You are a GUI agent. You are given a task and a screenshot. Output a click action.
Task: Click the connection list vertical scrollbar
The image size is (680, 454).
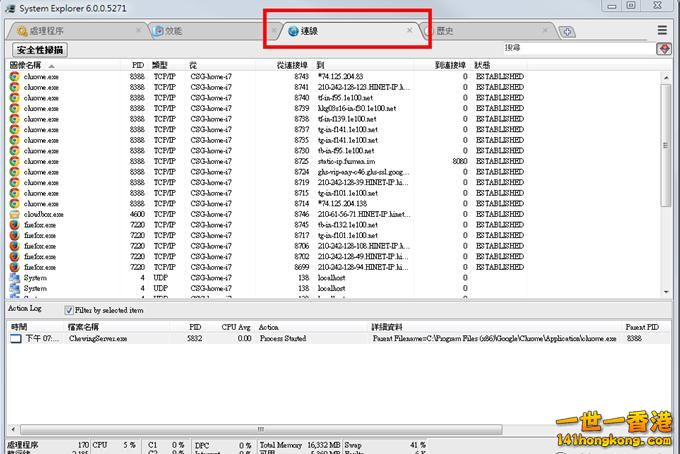(x=666, y=180)
